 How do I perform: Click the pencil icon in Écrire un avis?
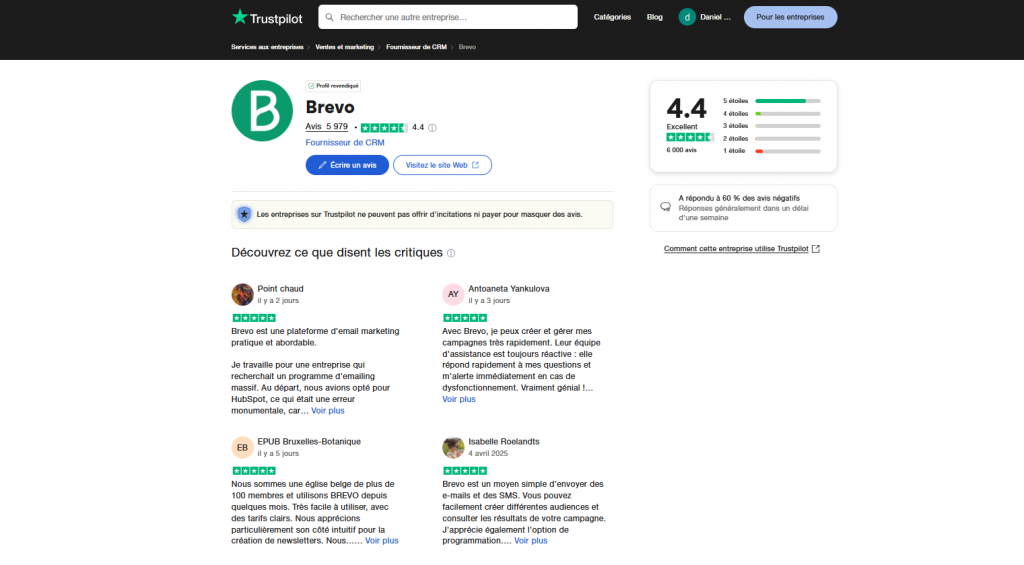point(322,165)
